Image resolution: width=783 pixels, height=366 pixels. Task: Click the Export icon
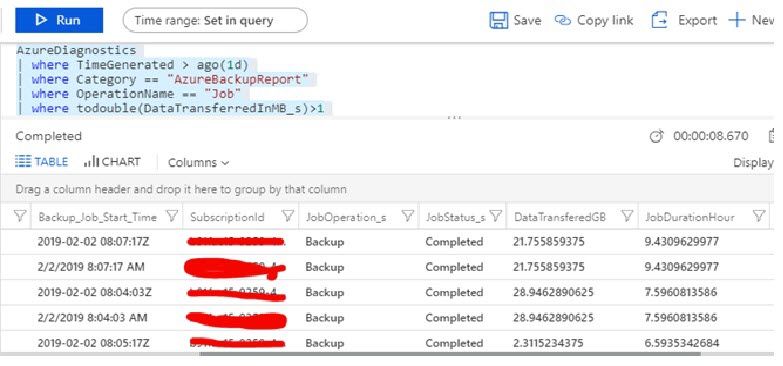point(659,20)
